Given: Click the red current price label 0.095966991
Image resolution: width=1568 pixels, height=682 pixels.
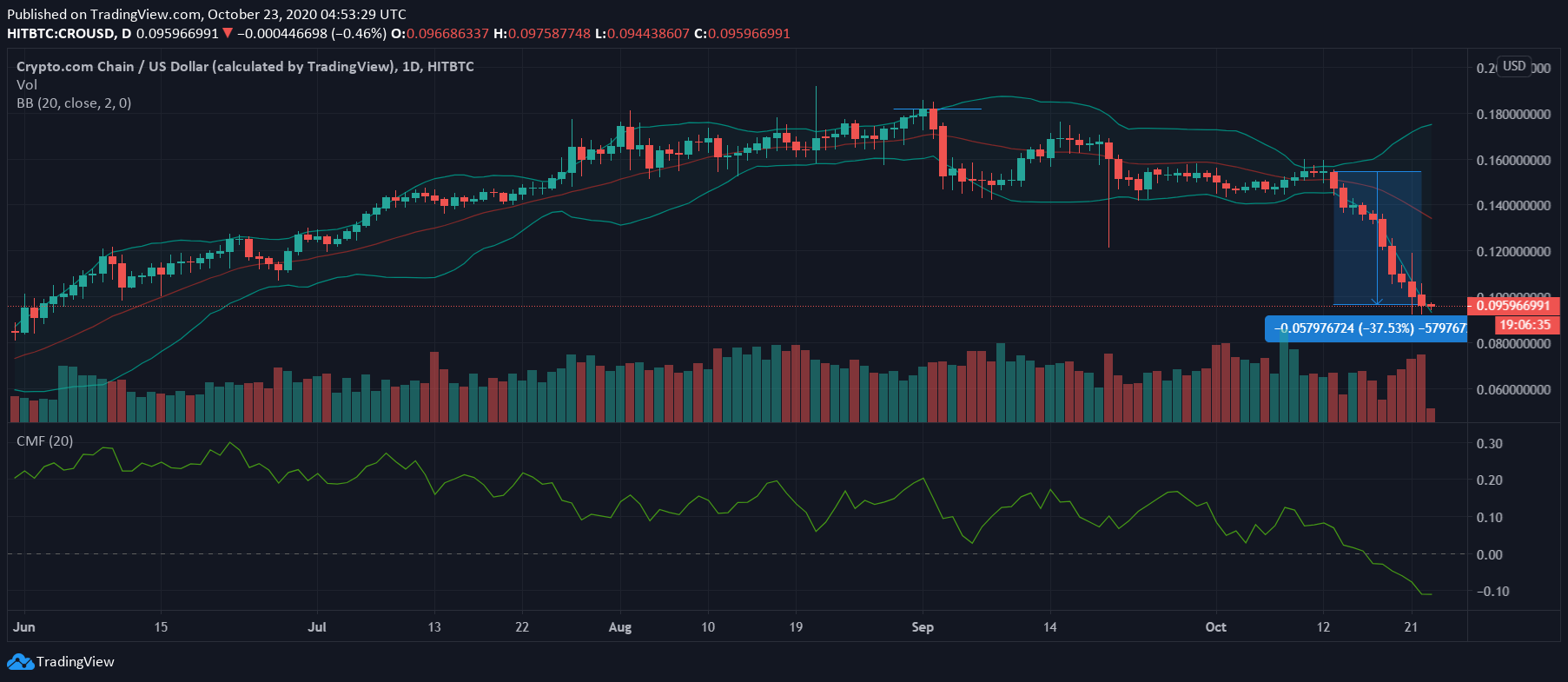Looking at the screenshot, I should (x=1514, y=305).
